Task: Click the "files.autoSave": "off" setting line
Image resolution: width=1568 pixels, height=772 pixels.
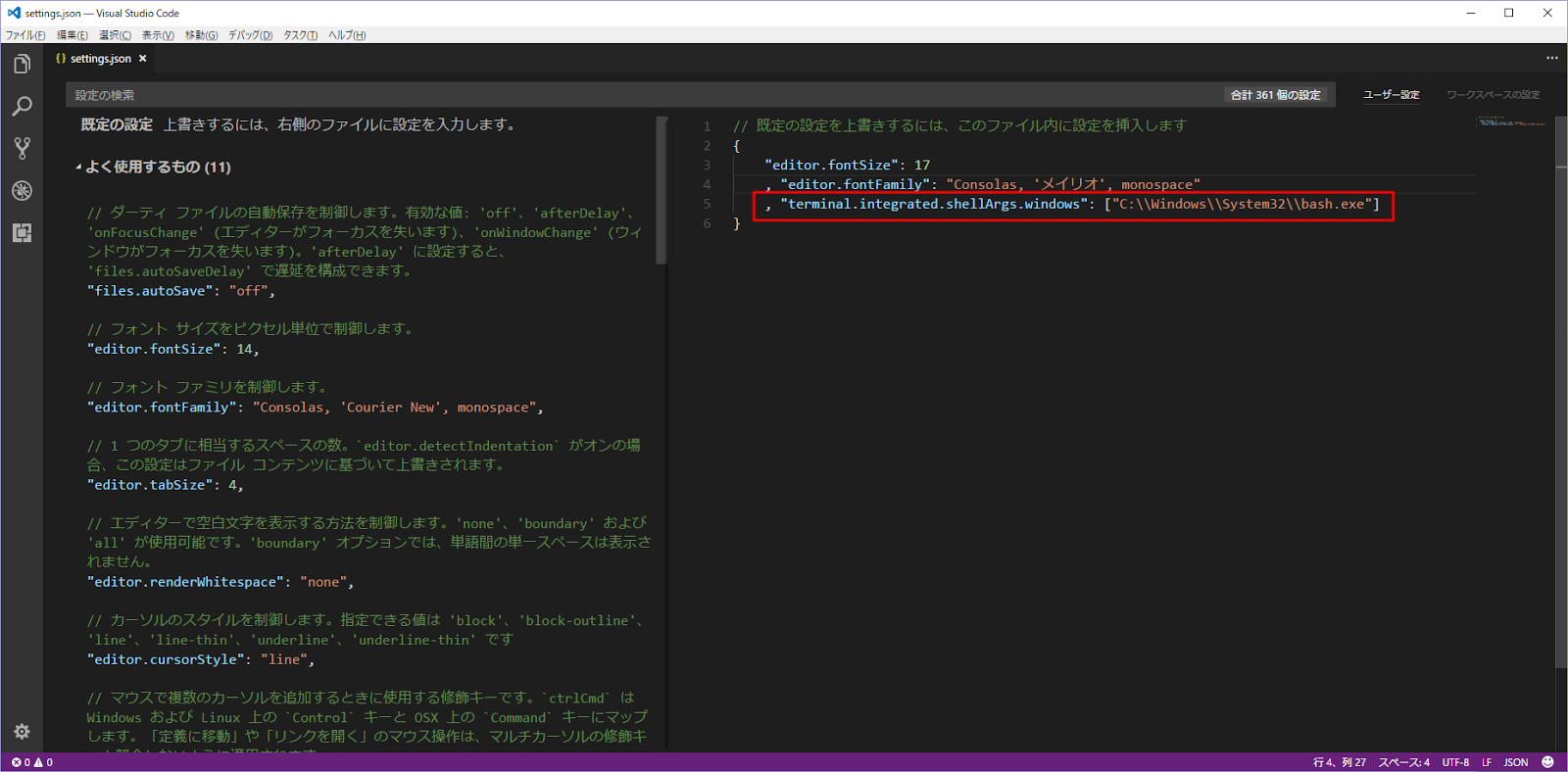Action: coord(181,291)
